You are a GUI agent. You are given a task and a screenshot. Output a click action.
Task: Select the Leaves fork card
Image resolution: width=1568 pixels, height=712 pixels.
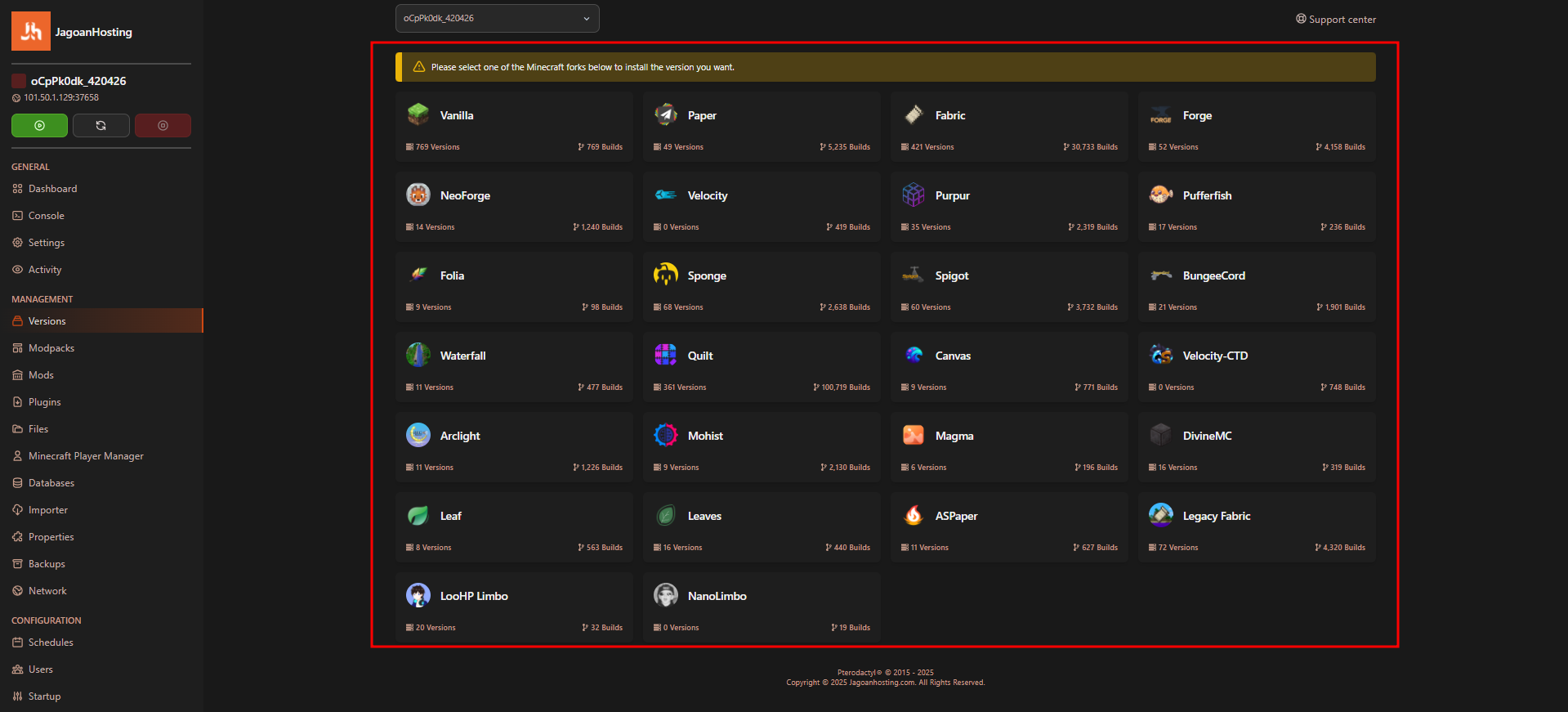click(762, 527)
